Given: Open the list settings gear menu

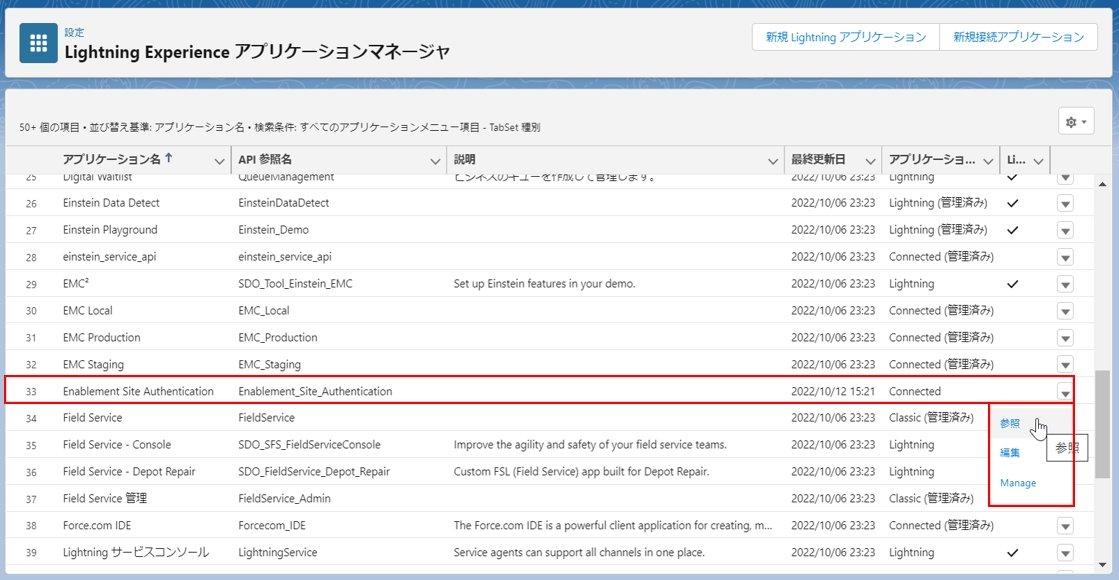Looking at the screenshot, I should tap(1076, 122).
